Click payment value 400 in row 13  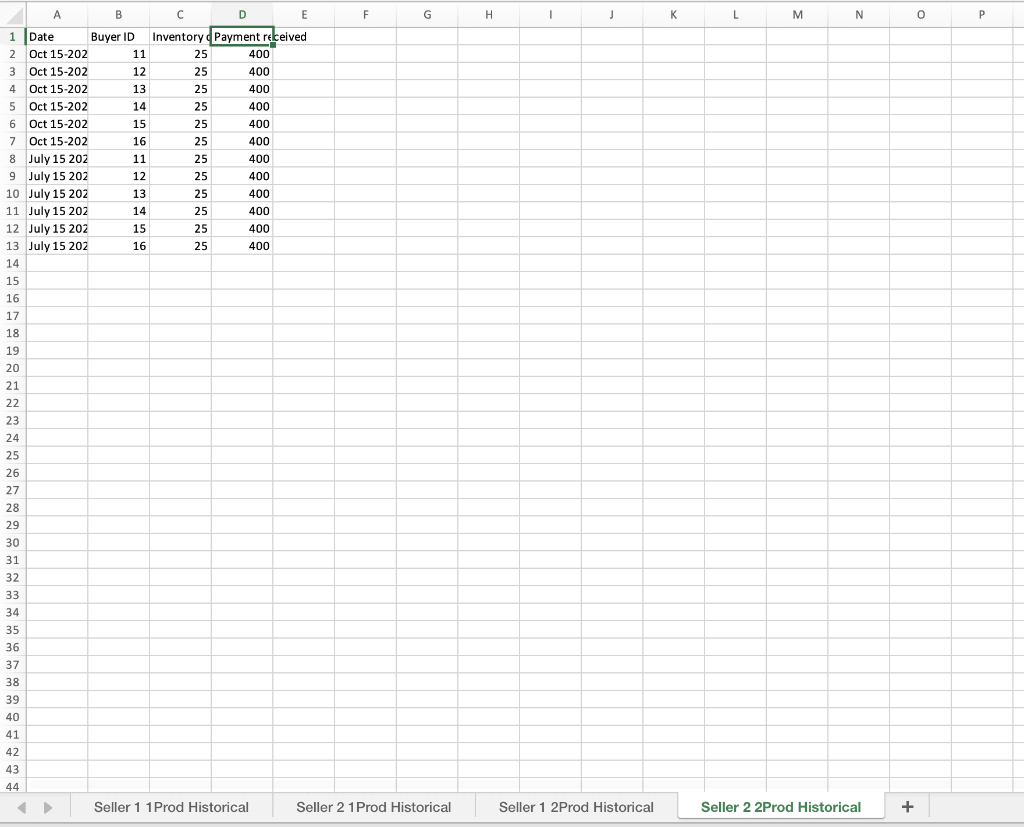click(242, 246)
